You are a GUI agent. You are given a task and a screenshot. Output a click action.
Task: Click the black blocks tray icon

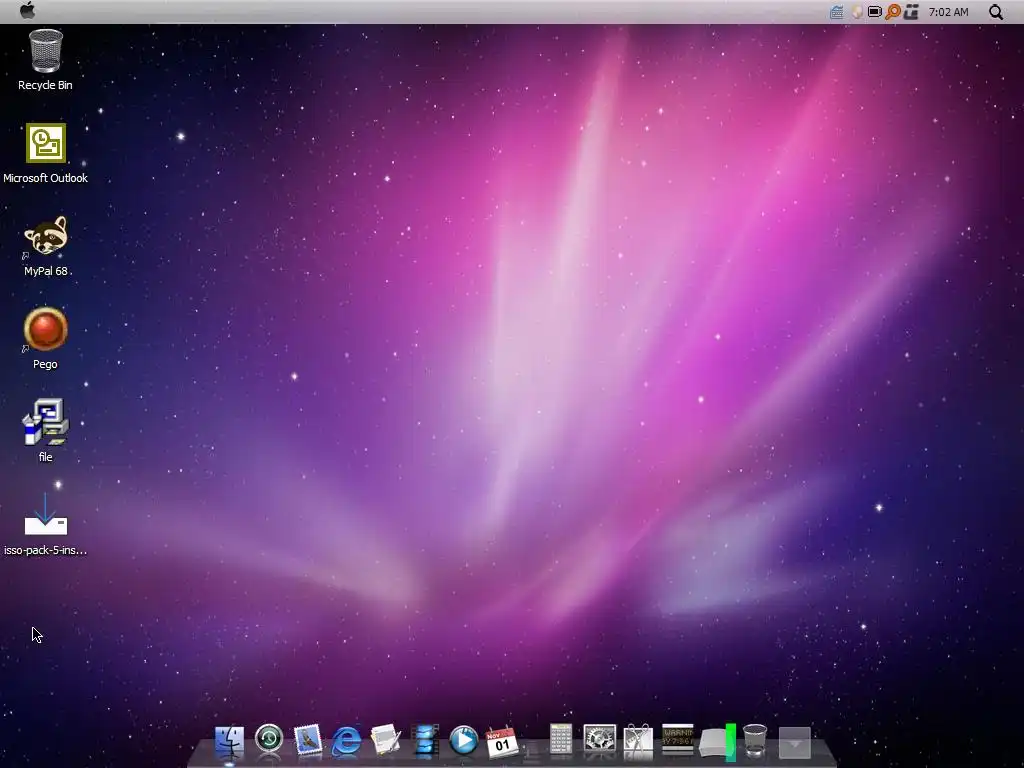[x=911, y=12]
